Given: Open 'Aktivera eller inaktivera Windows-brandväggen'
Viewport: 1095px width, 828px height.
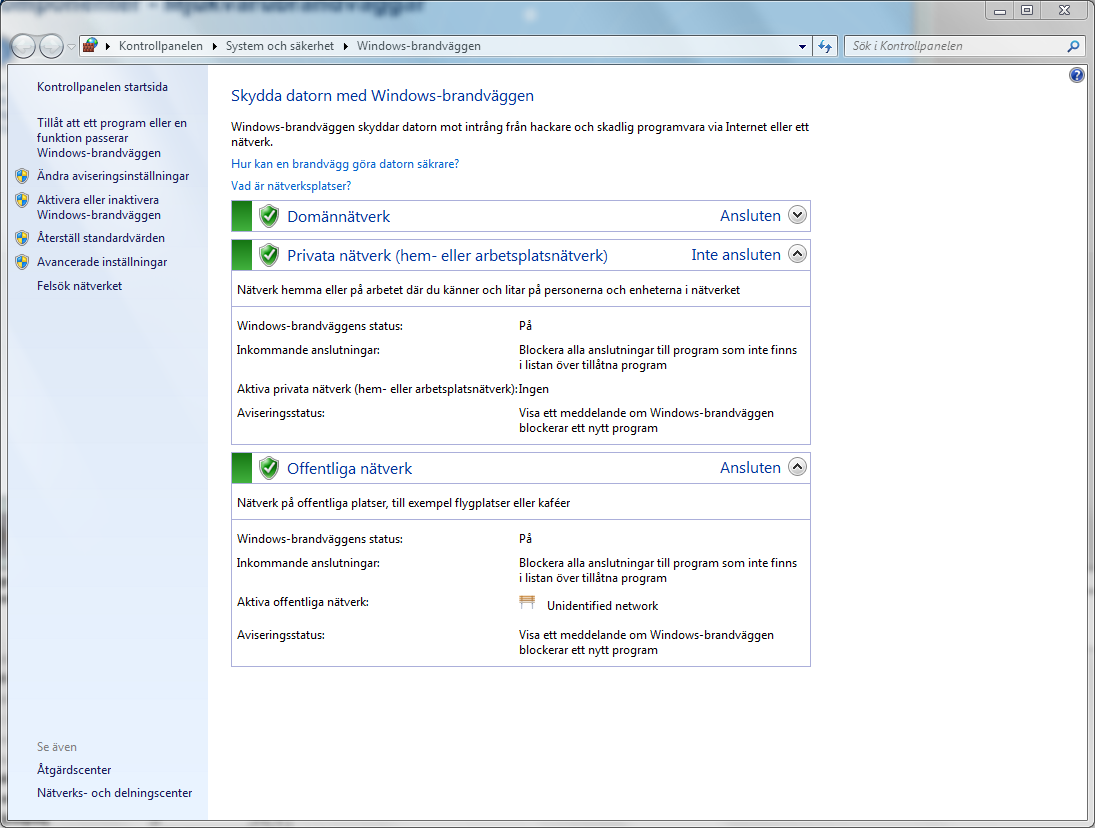Looking at the screenshot, I should 98,207.
